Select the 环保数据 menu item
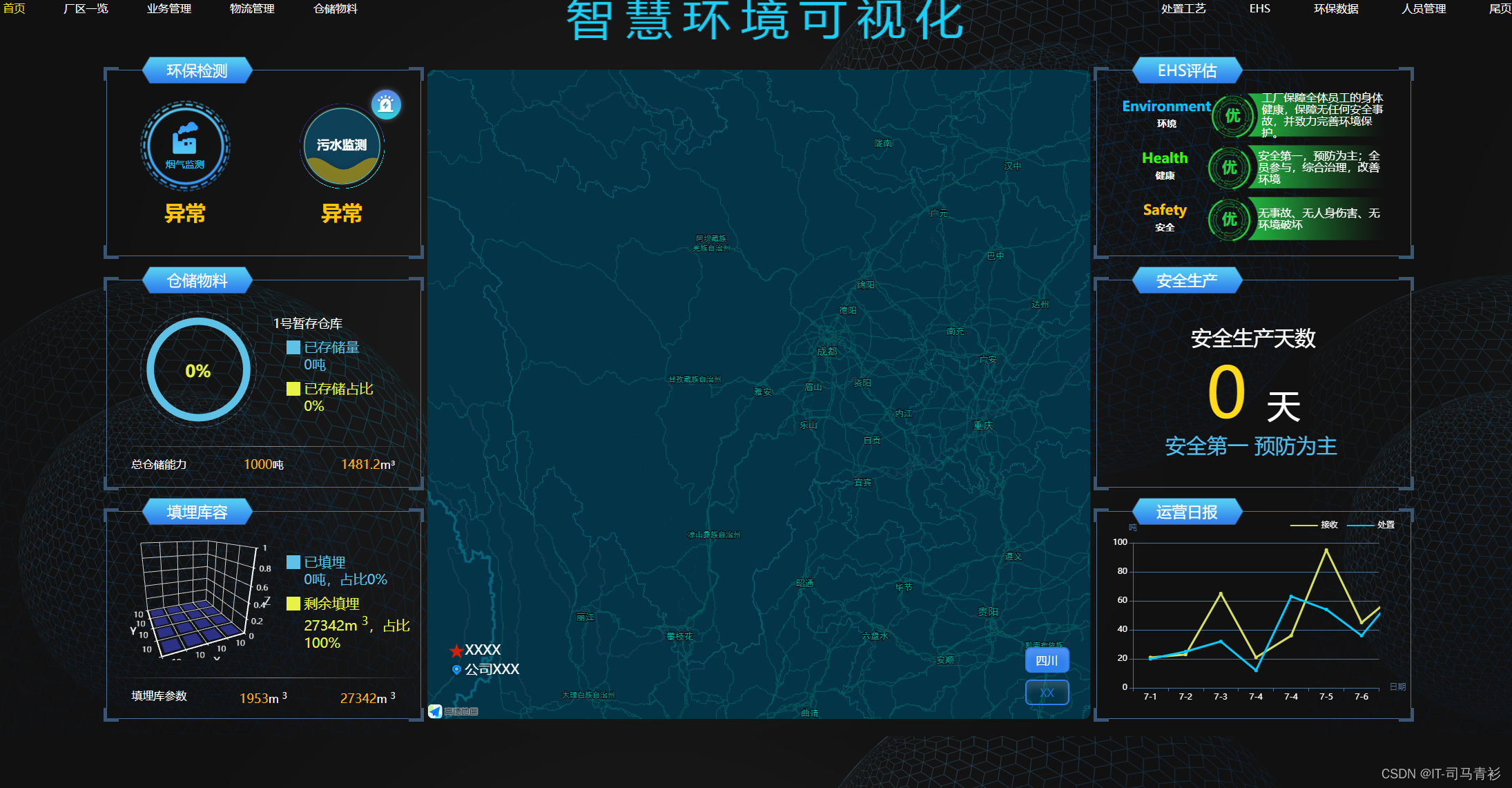Viewport: 1512px width, 788px height. tap(1336, 9)
